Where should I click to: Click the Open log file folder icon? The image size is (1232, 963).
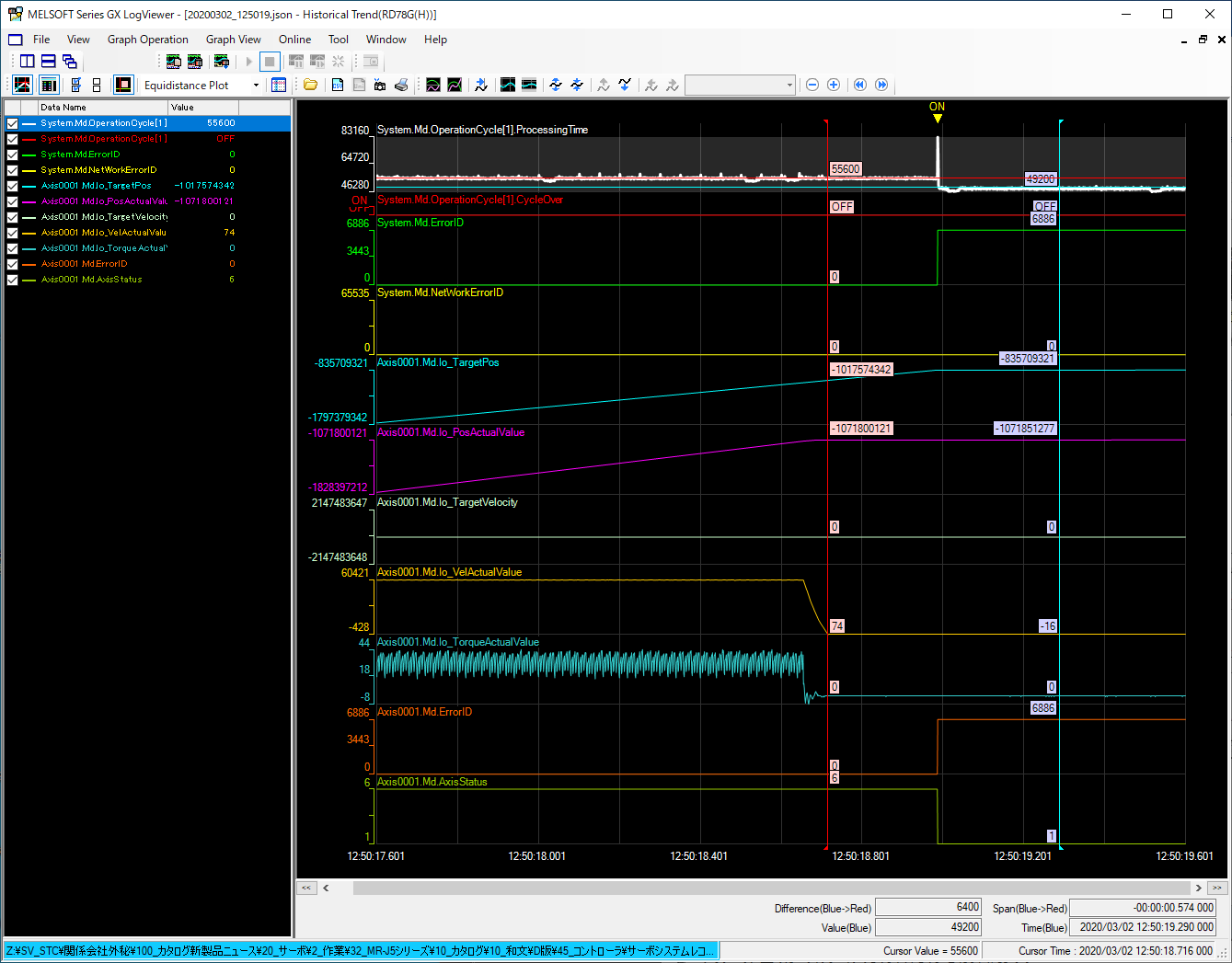[310, 85]
